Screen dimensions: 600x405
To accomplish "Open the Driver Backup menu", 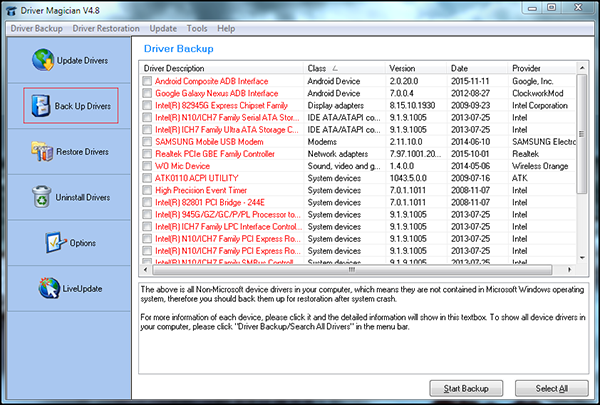I will point(36,28).
